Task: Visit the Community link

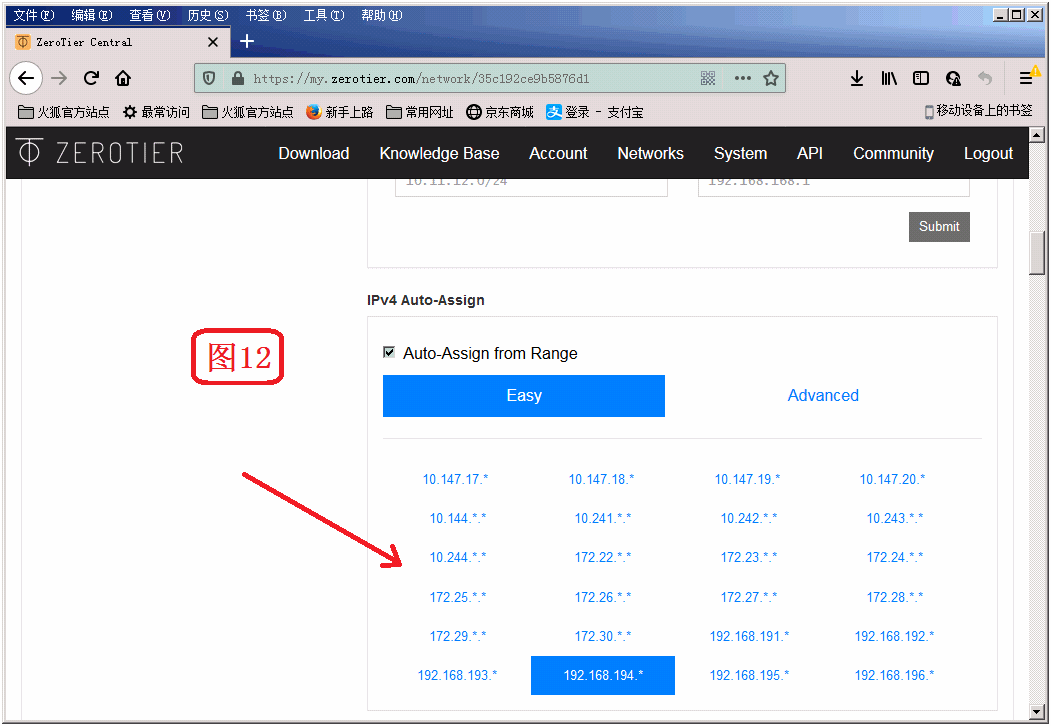Action: click(x=893, y=154)
